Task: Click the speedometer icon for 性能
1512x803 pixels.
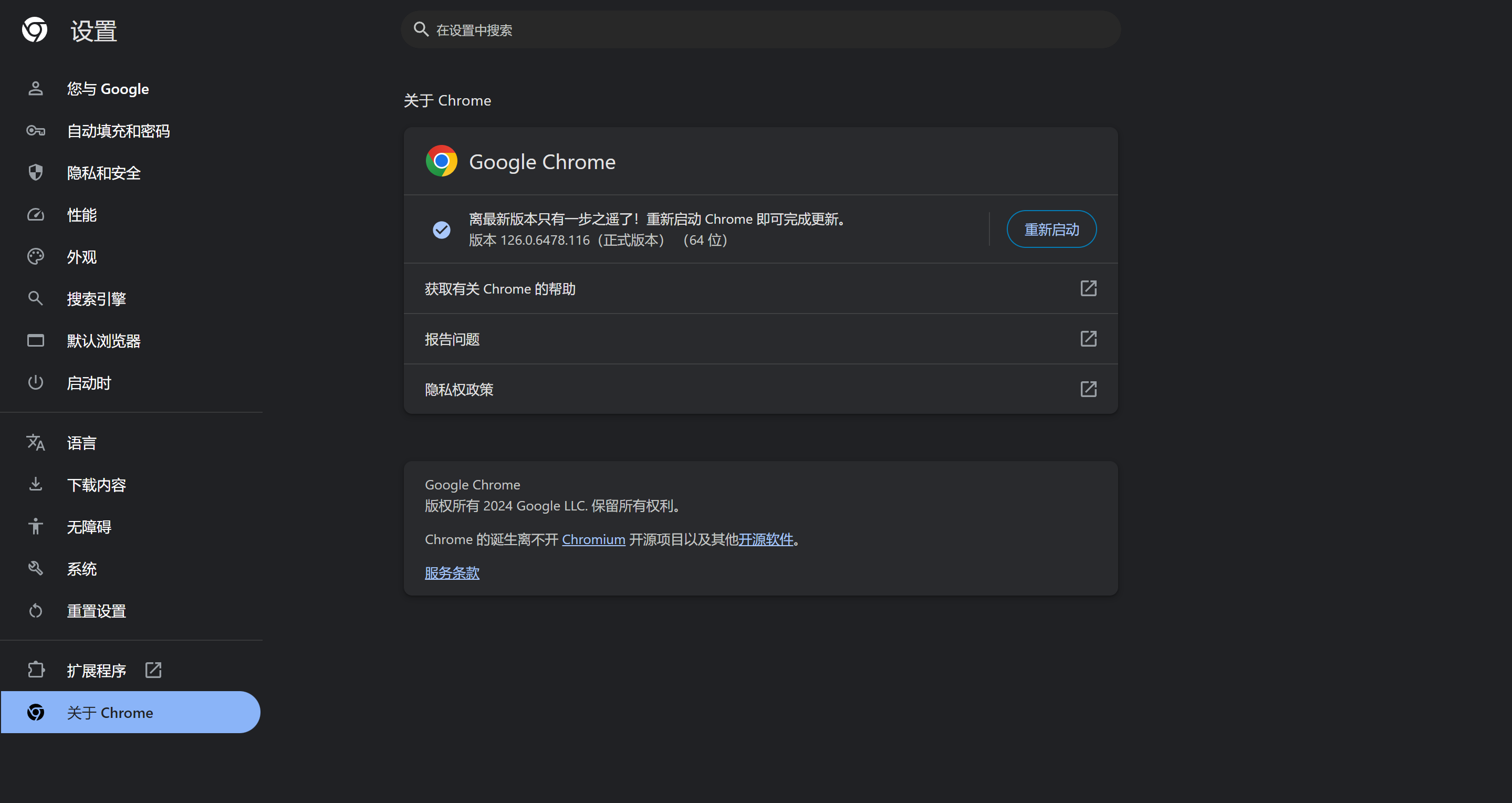Action: click(36, 215)
